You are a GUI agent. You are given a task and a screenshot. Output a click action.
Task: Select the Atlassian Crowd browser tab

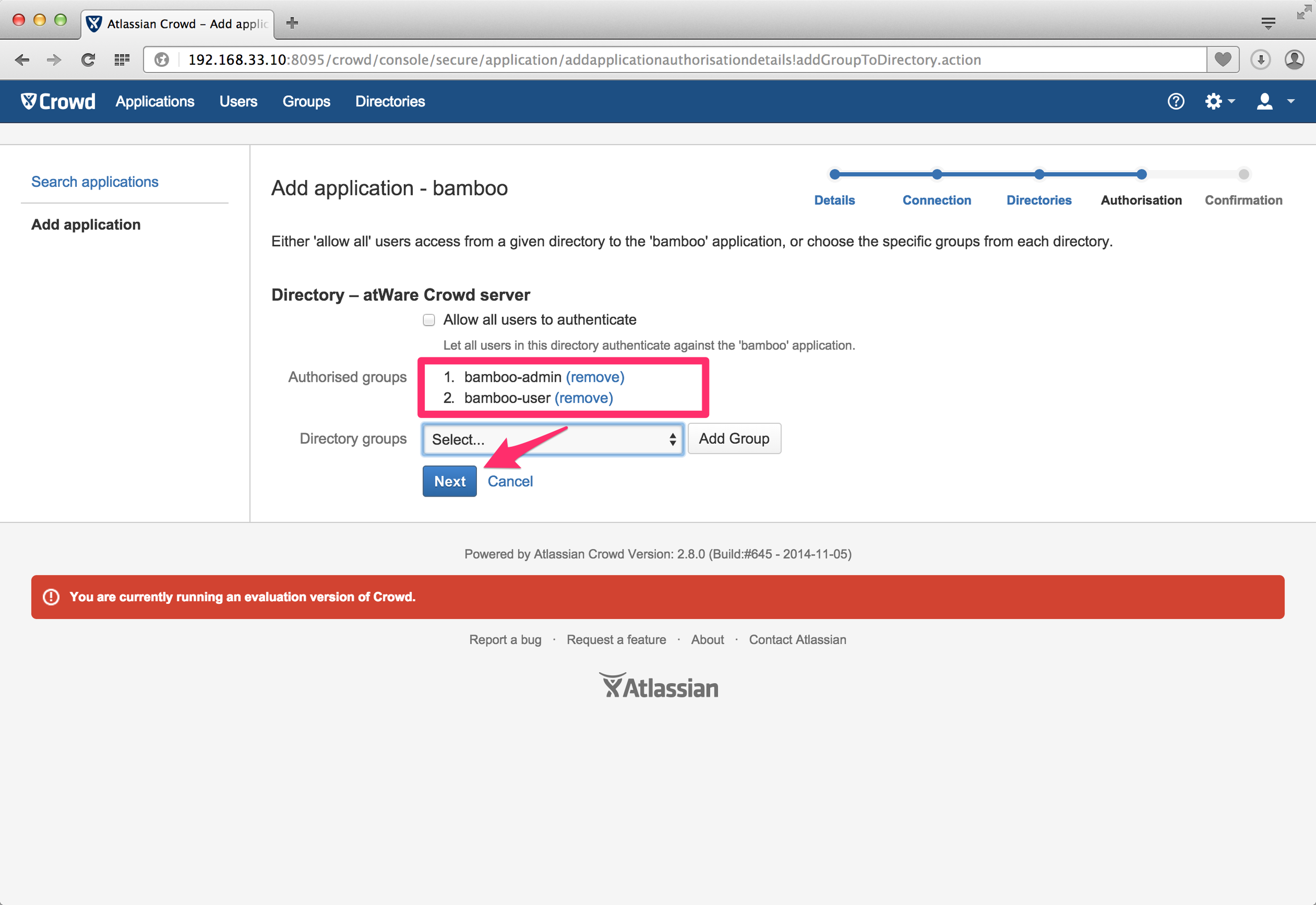[177, 24]
